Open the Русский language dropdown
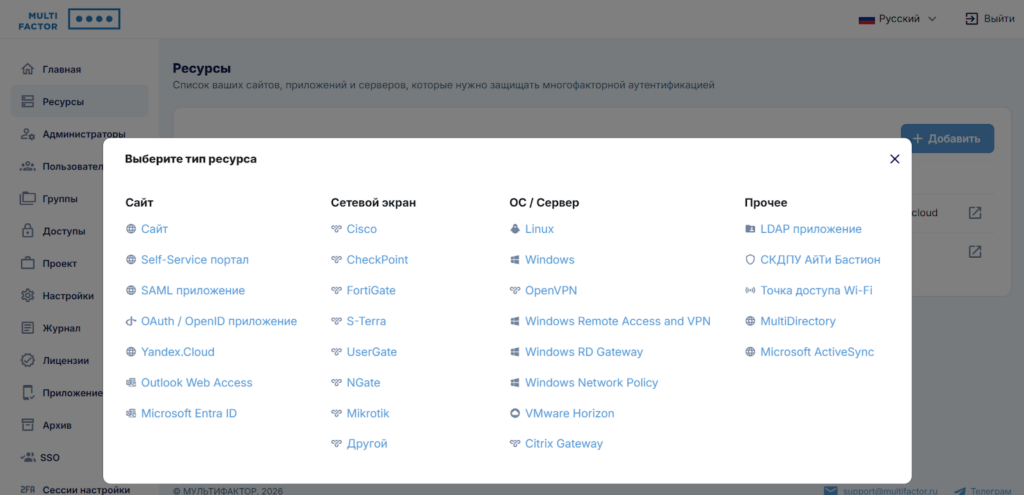This screenshot has width=1024, height=495. (898, 19)
